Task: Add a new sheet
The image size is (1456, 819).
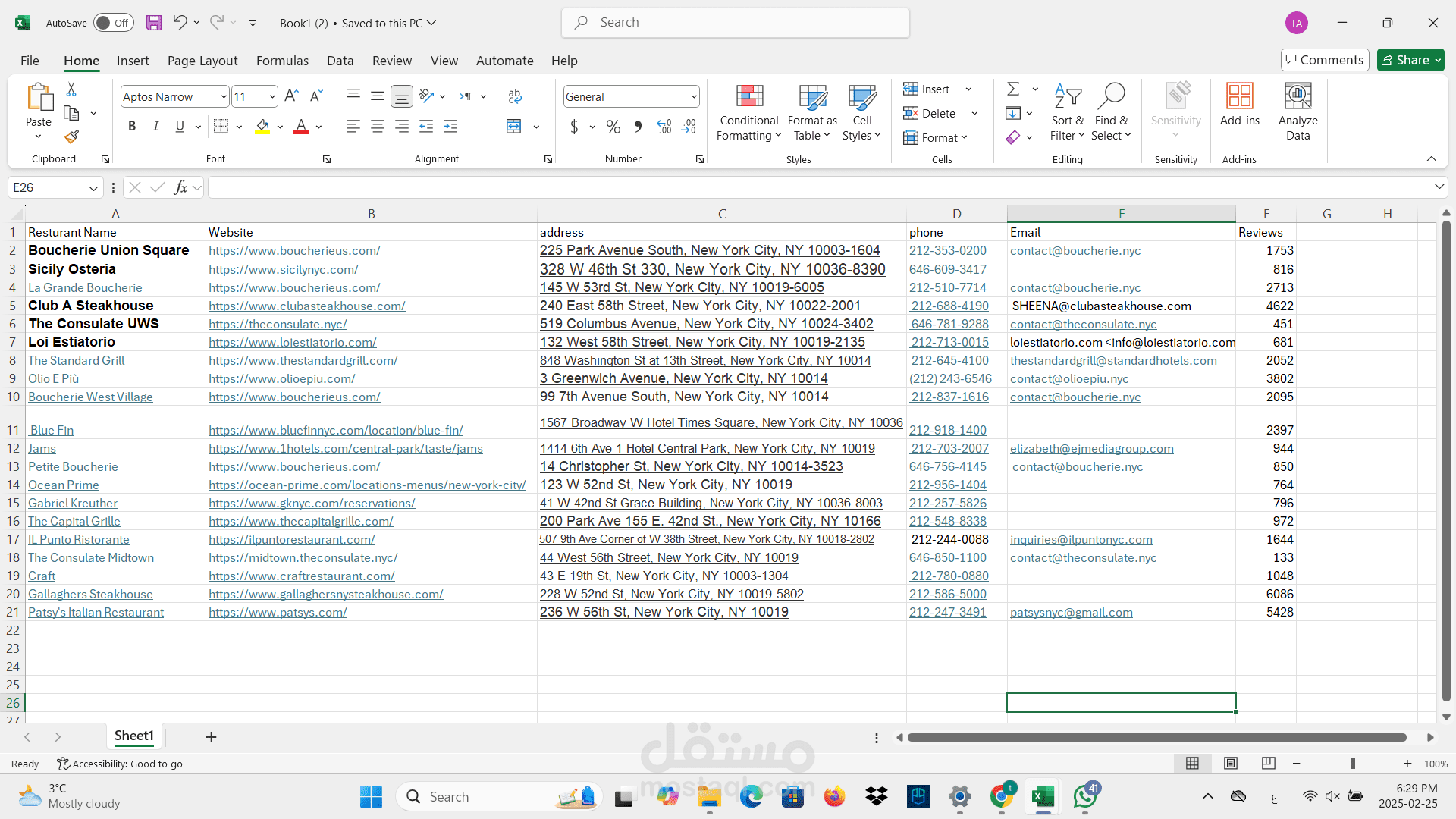Action: 211,737
